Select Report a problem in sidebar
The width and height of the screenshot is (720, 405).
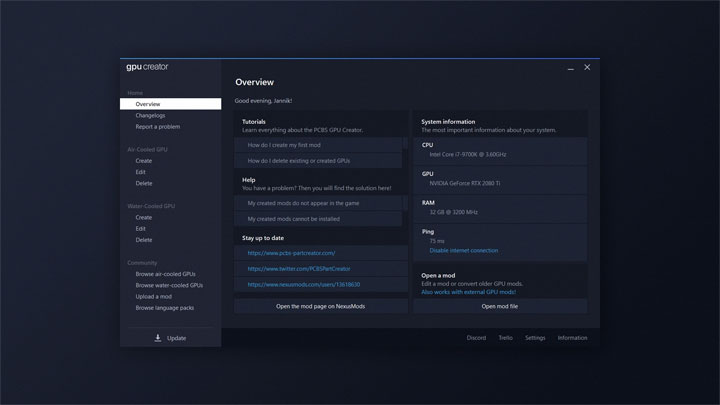coord(158,127)
